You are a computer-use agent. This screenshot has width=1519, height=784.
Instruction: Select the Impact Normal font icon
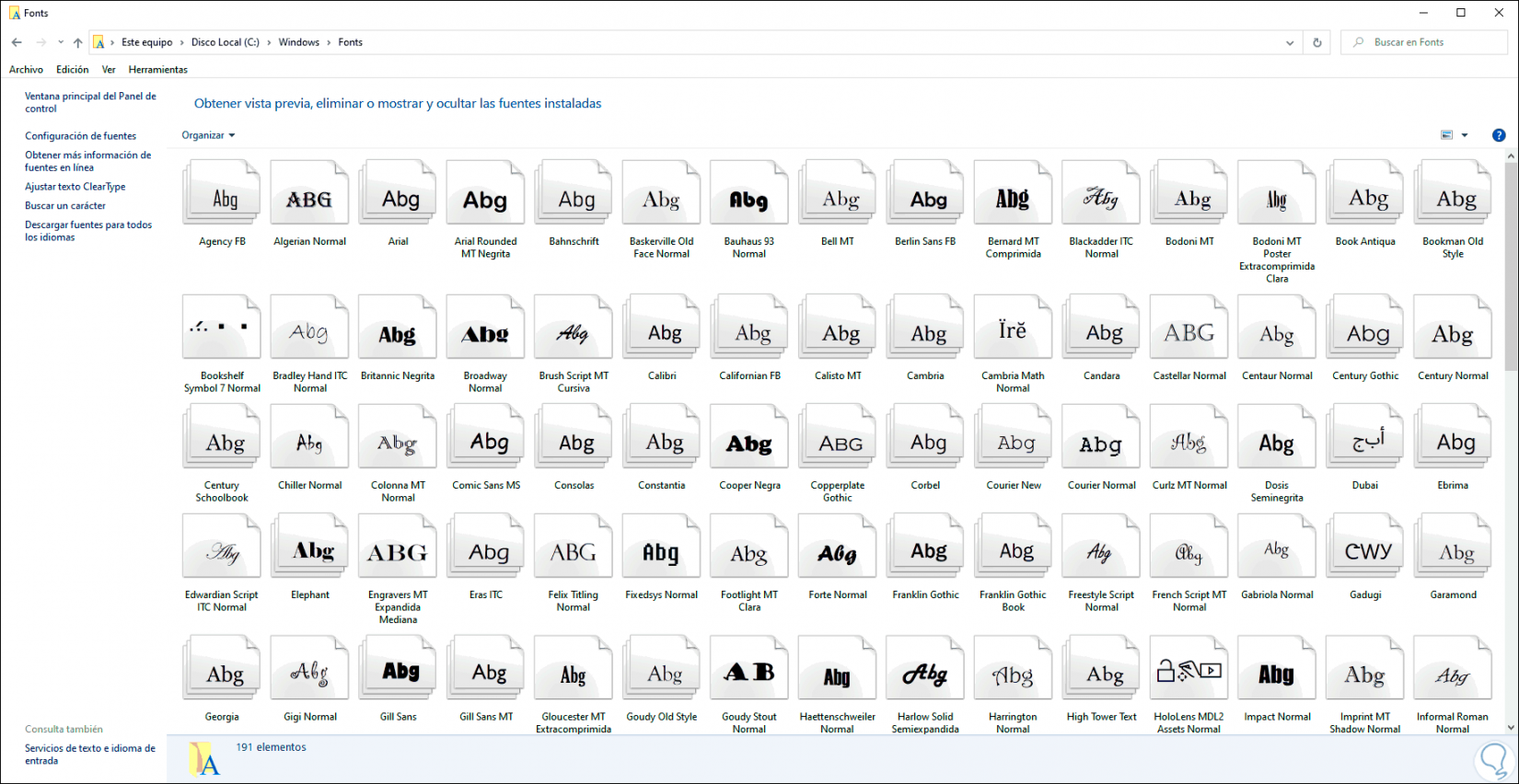point(1277,668)
